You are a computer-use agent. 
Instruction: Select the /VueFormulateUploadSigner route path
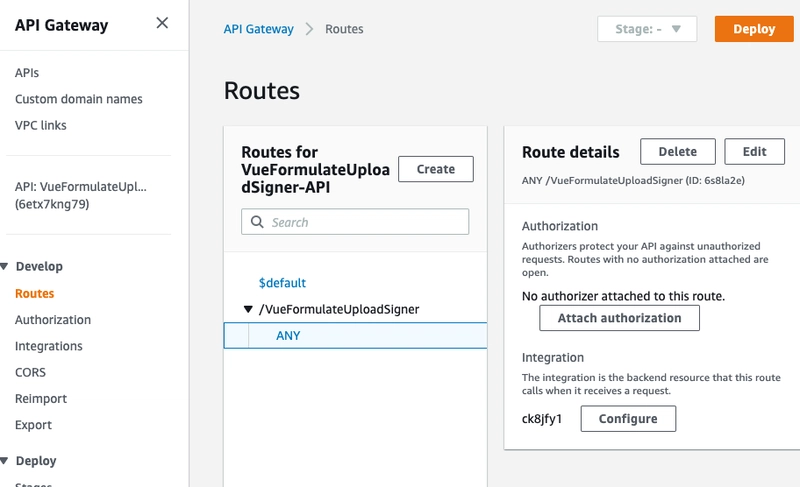tap(339, 310)
